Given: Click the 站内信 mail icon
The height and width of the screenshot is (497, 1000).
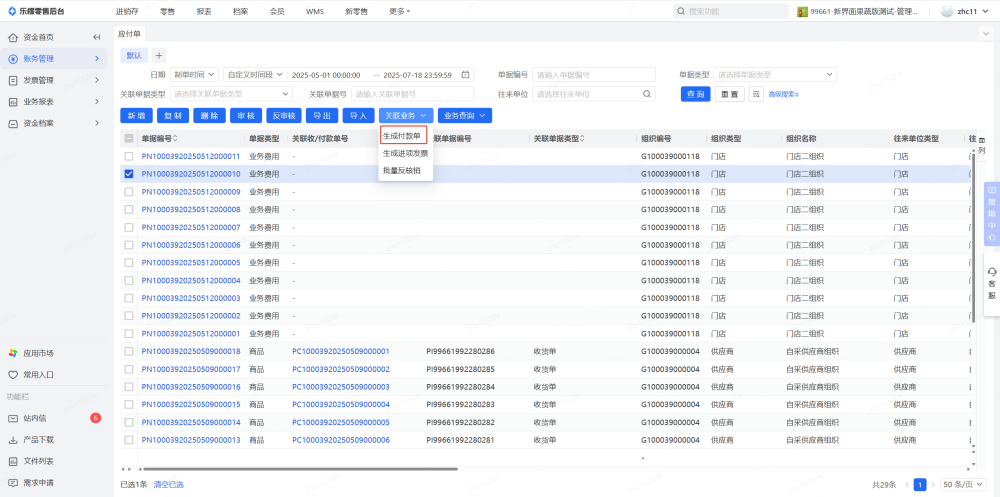Looking at the screenshot, I should coord(13,418).
